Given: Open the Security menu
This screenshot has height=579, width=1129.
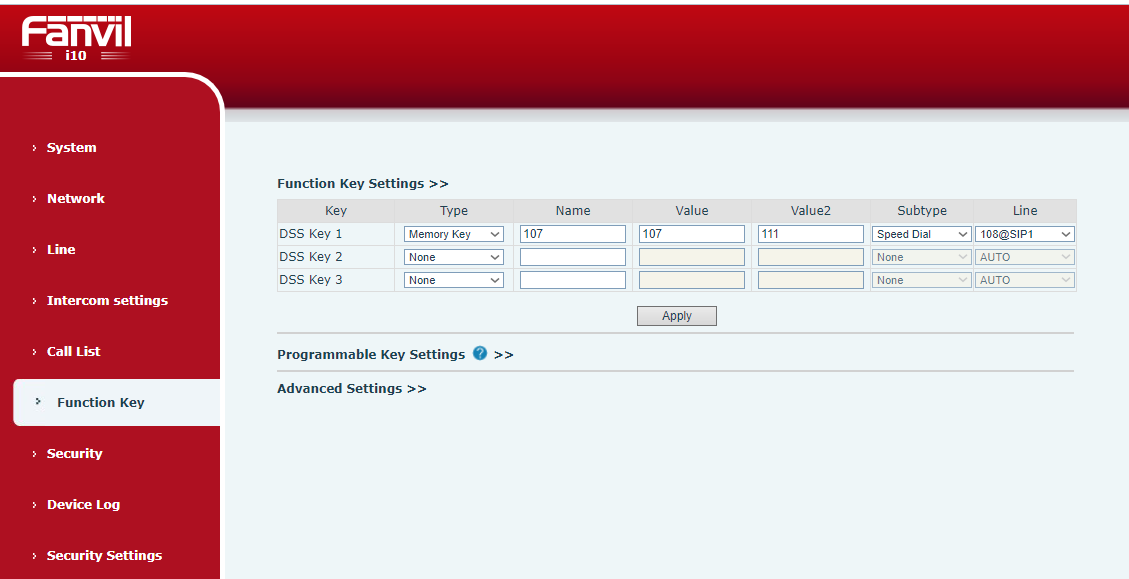Looking at the screenshot, I should pos(74,454).
